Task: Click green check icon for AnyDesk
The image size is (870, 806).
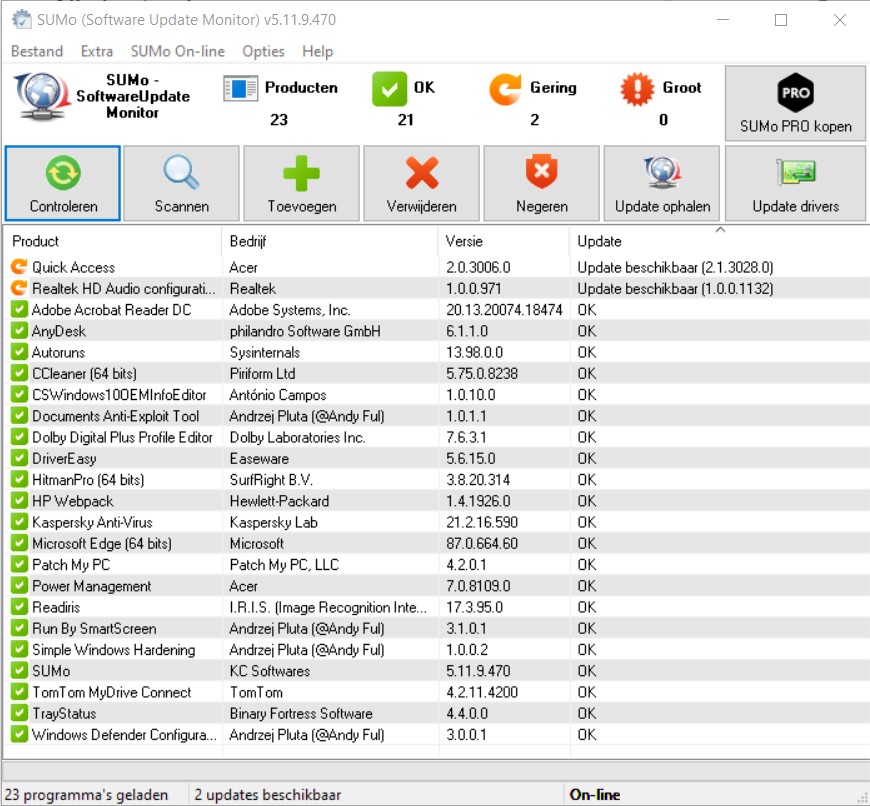Action: point(19,331)
